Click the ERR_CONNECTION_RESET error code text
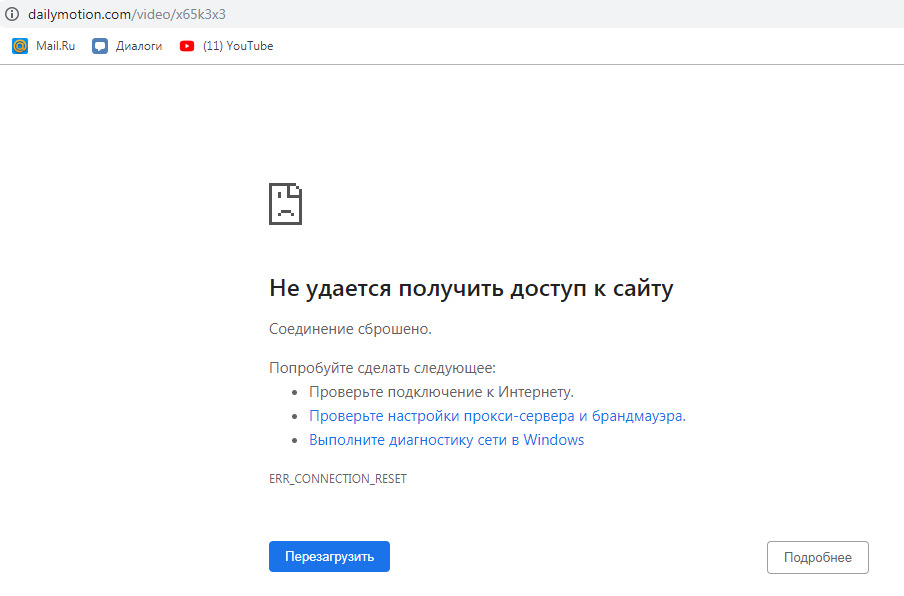 (x=338, y=479)
